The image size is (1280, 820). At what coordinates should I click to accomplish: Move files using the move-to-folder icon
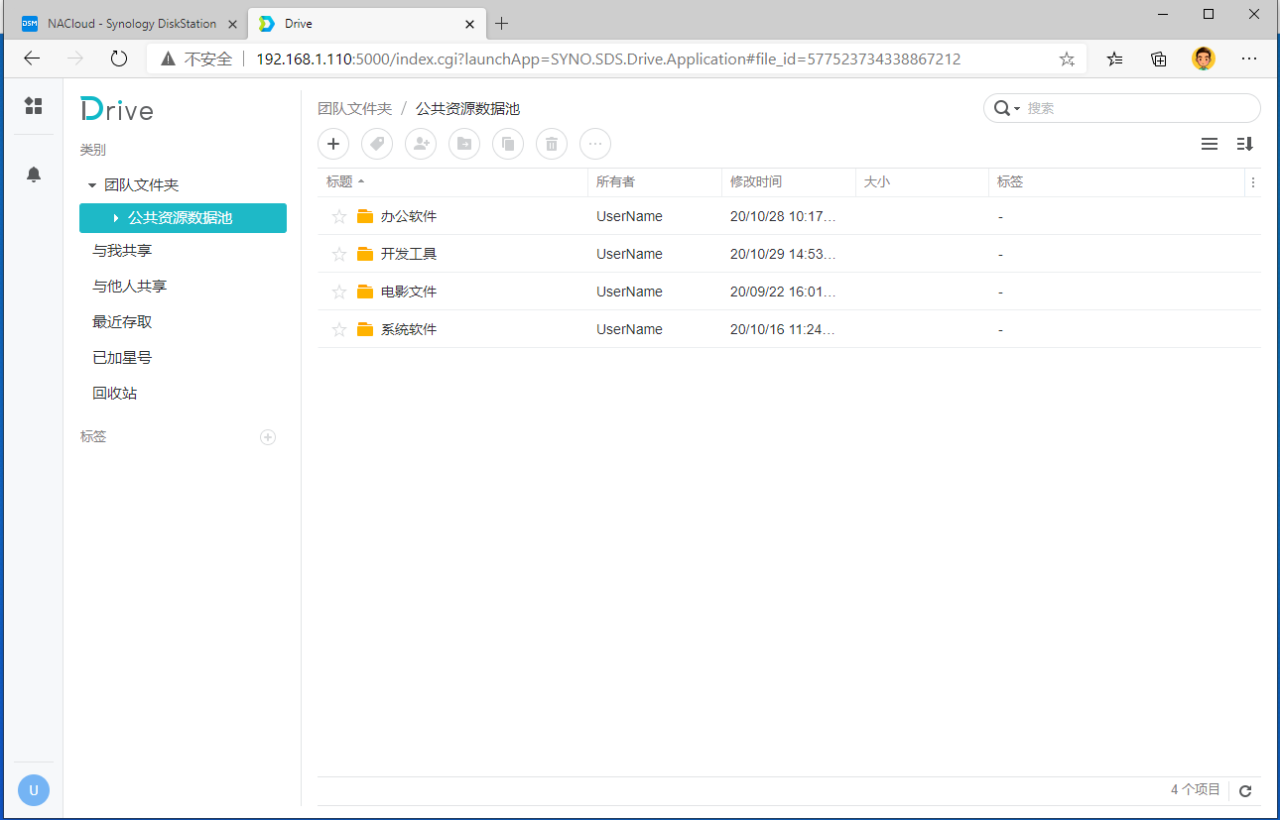[x=464, y=143]
